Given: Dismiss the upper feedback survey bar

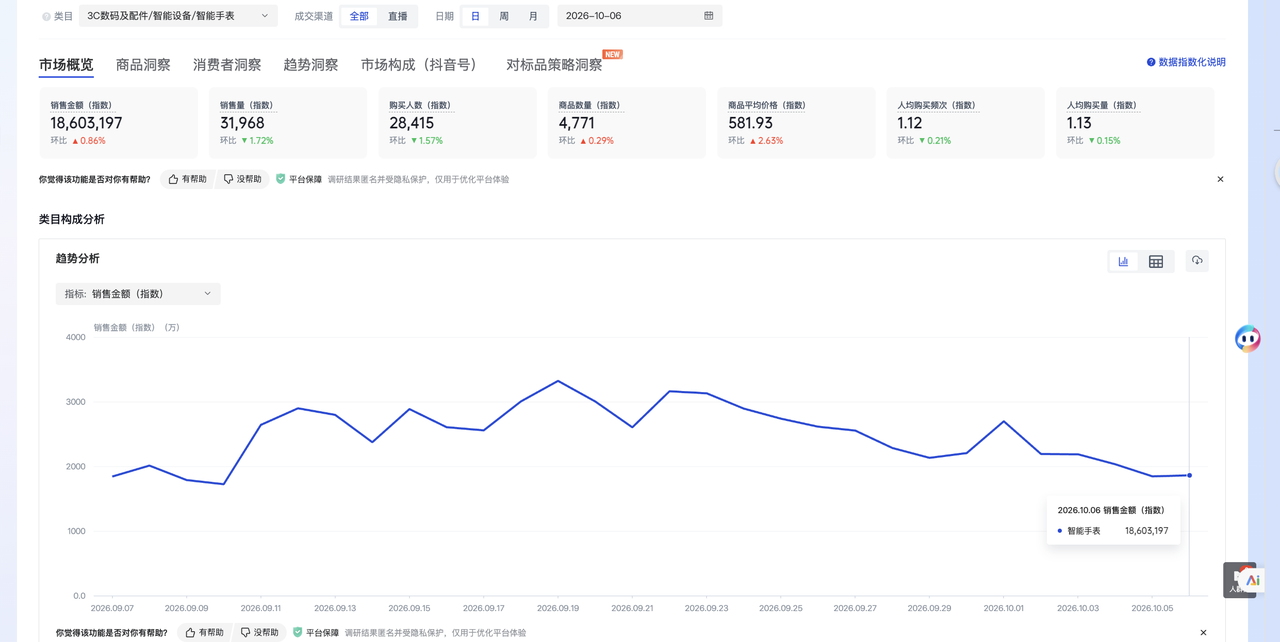Looking at the screenshot, I should pos(1220,179).
